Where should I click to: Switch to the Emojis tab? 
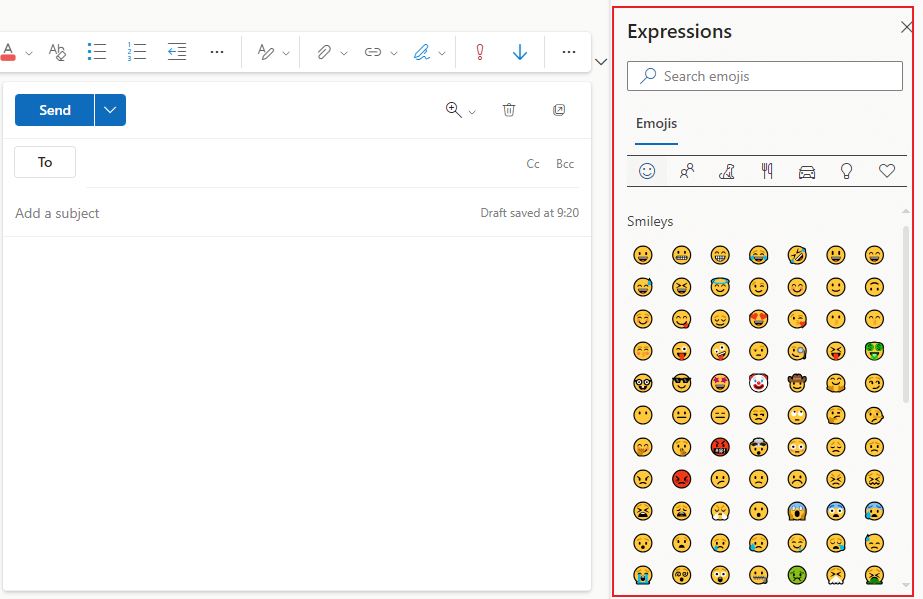point(656,124)
